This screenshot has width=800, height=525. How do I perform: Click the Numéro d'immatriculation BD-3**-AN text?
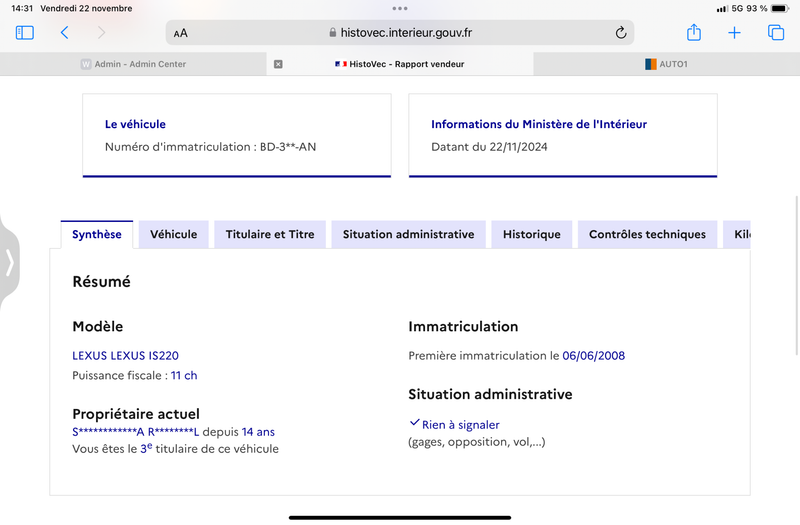(x=211, y=147)
